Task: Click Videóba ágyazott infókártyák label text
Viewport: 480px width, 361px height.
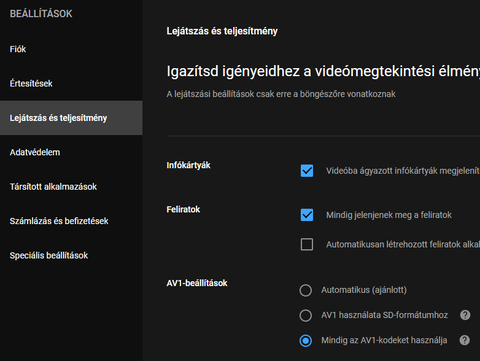Action: (x=403, y=171)
